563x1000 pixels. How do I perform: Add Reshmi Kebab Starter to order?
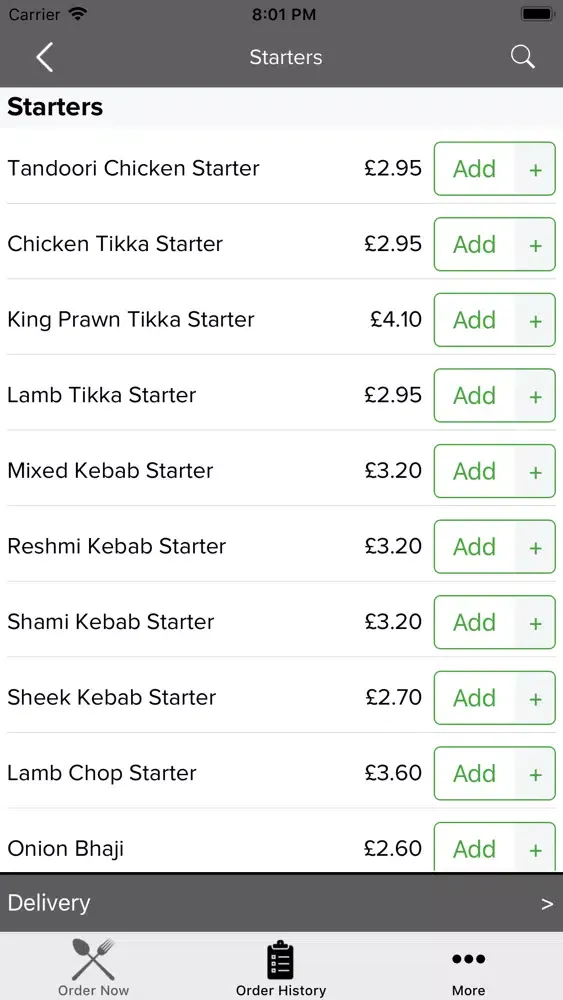(x=475, y=547)
